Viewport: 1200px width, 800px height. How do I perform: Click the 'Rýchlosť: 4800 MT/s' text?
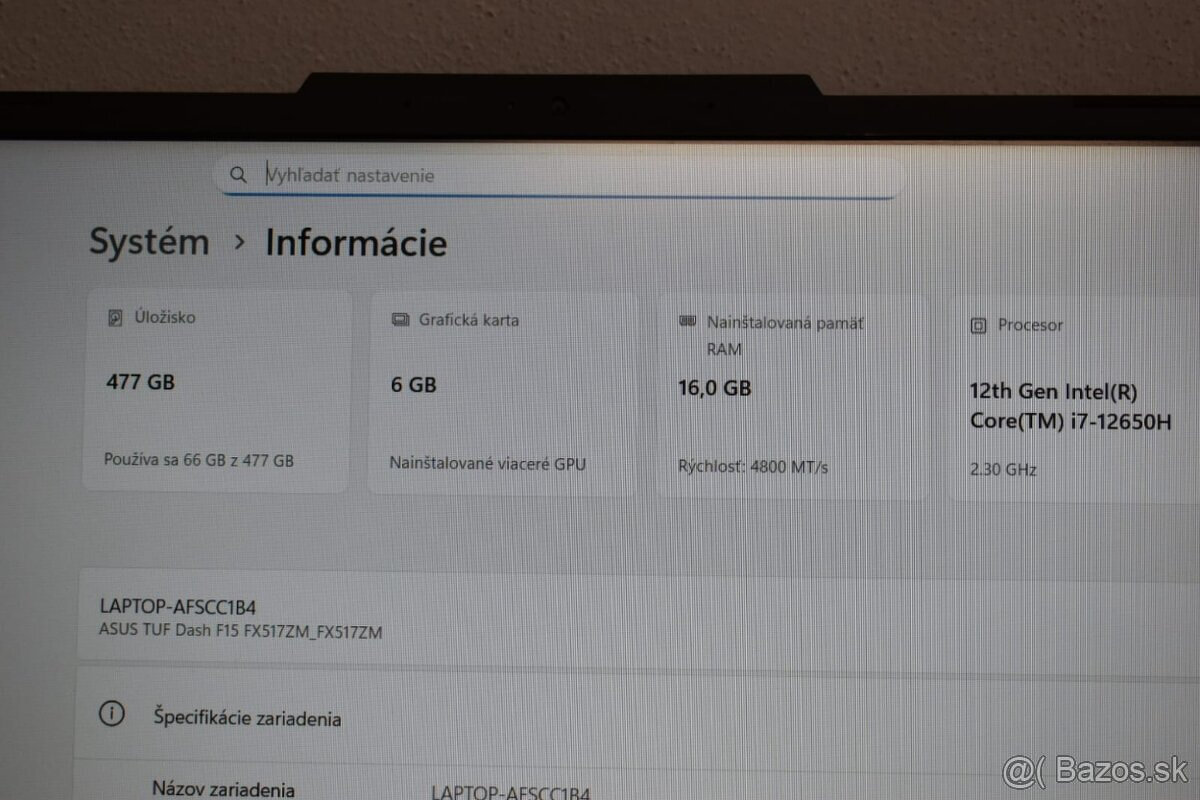[752, 467]
